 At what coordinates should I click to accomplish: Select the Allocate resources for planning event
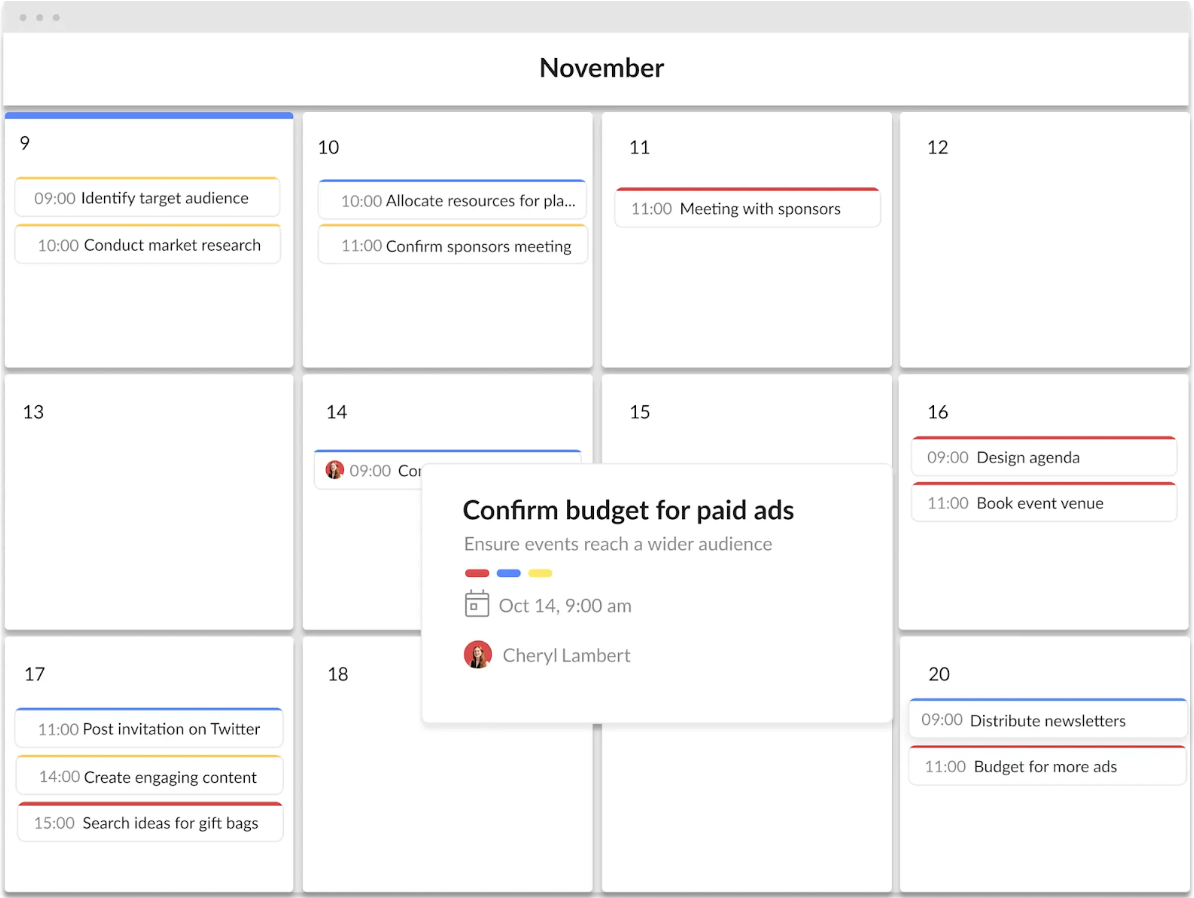pyautogui.click(x=452, y=199)
